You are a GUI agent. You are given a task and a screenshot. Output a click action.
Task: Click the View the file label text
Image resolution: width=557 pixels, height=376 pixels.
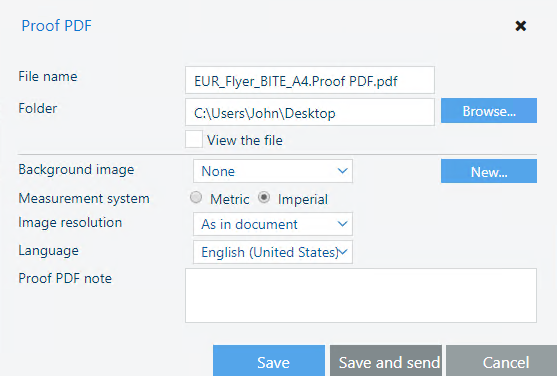[245, 140]
